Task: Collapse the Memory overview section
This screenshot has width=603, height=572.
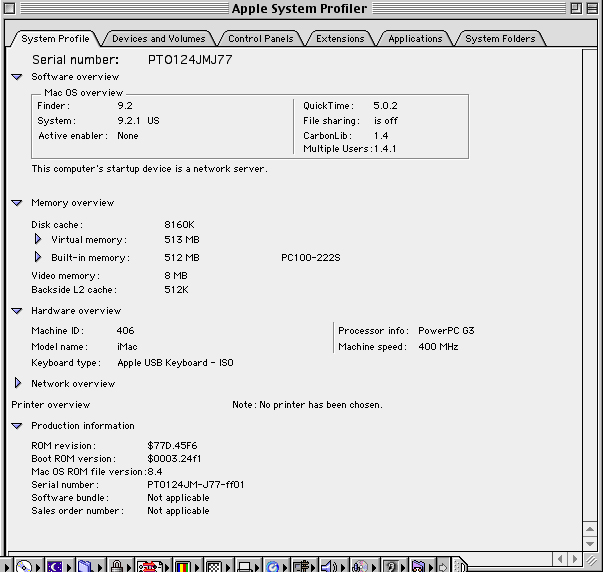Action: point(17,203)
